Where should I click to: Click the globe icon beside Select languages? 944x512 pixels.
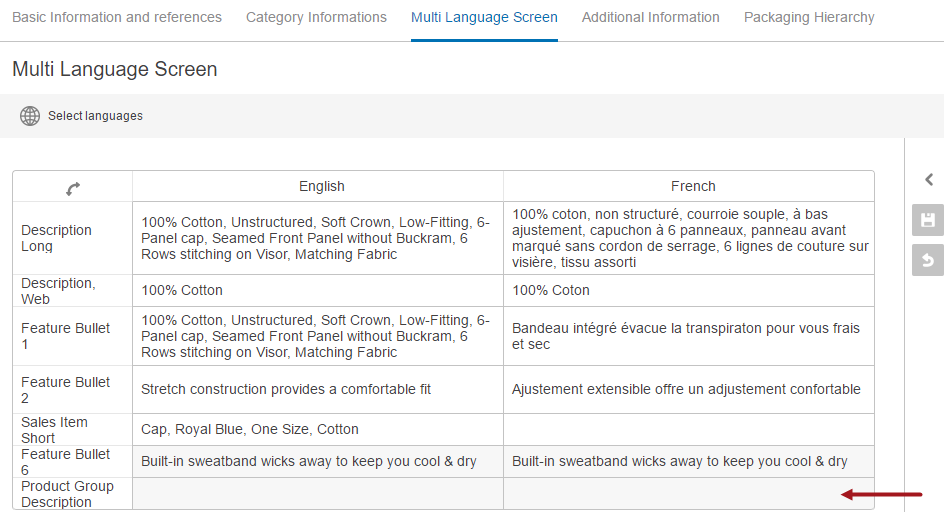coord(30,116)
